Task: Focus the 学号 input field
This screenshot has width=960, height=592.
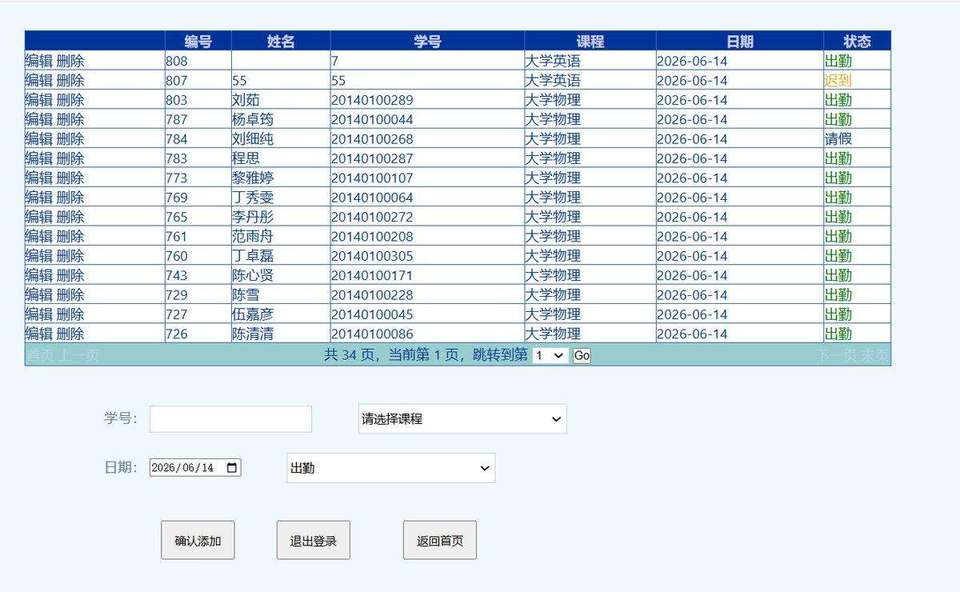Action: 231,419
